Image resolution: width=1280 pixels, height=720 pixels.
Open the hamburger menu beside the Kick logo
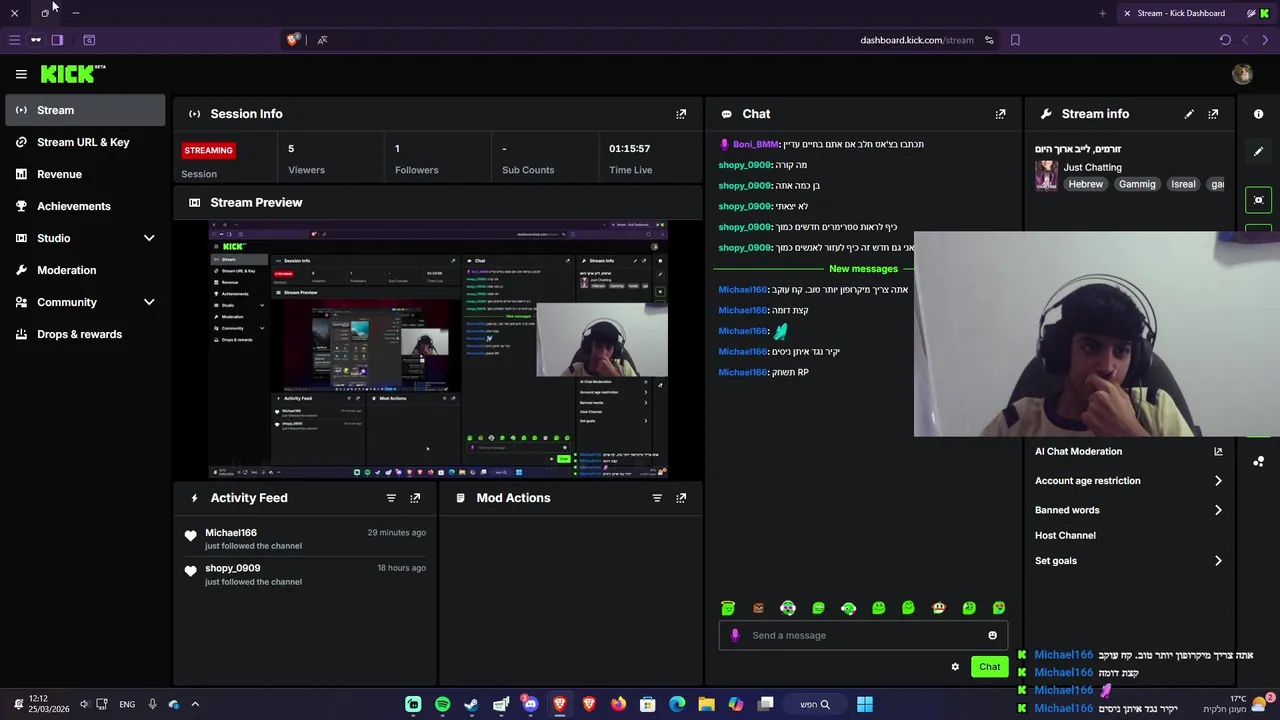[x=21, y=74]
